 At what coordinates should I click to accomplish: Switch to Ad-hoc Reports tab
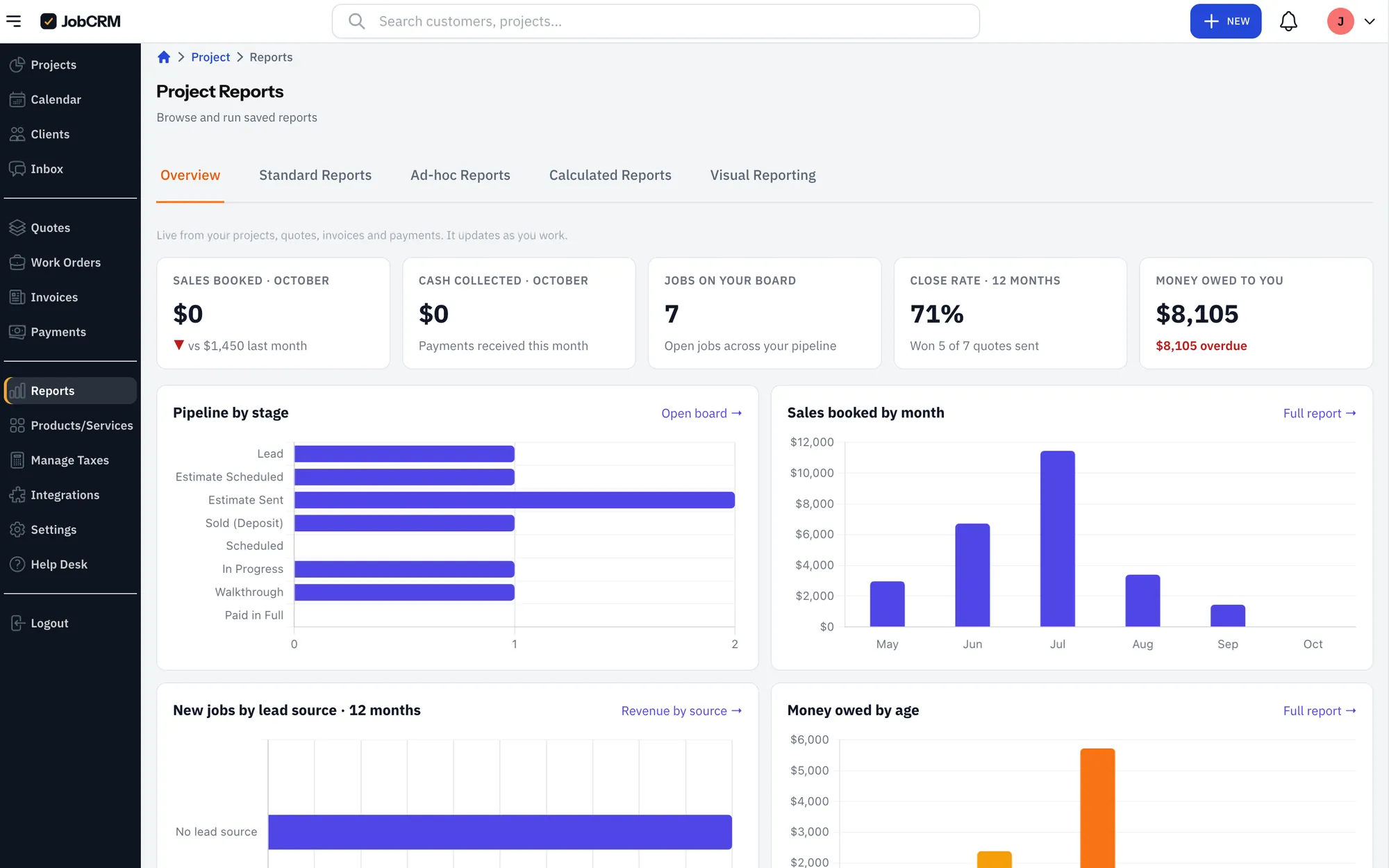460,175
